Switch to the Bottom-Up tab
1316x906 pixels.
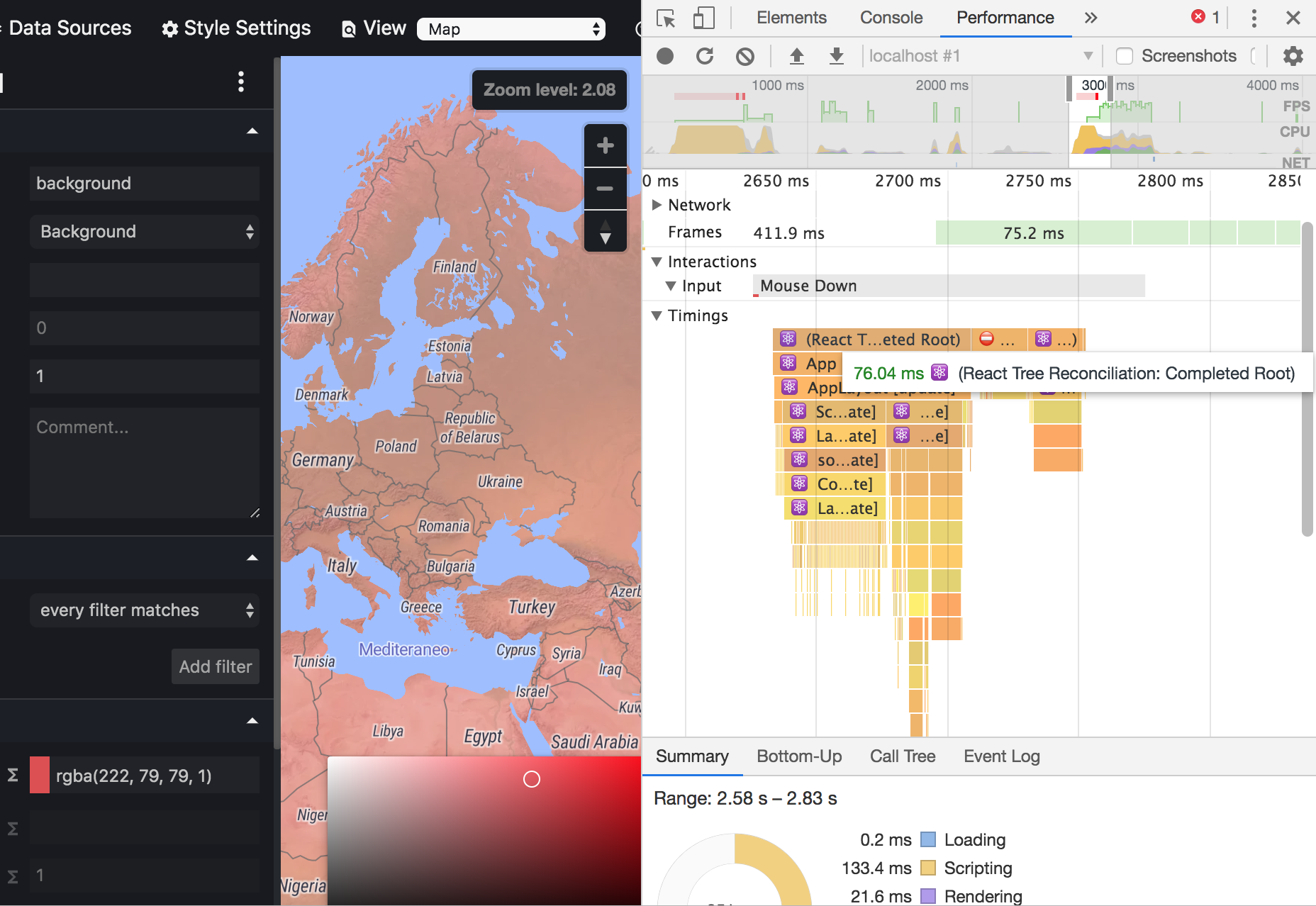pyautogui.click(x=798, y=756)
